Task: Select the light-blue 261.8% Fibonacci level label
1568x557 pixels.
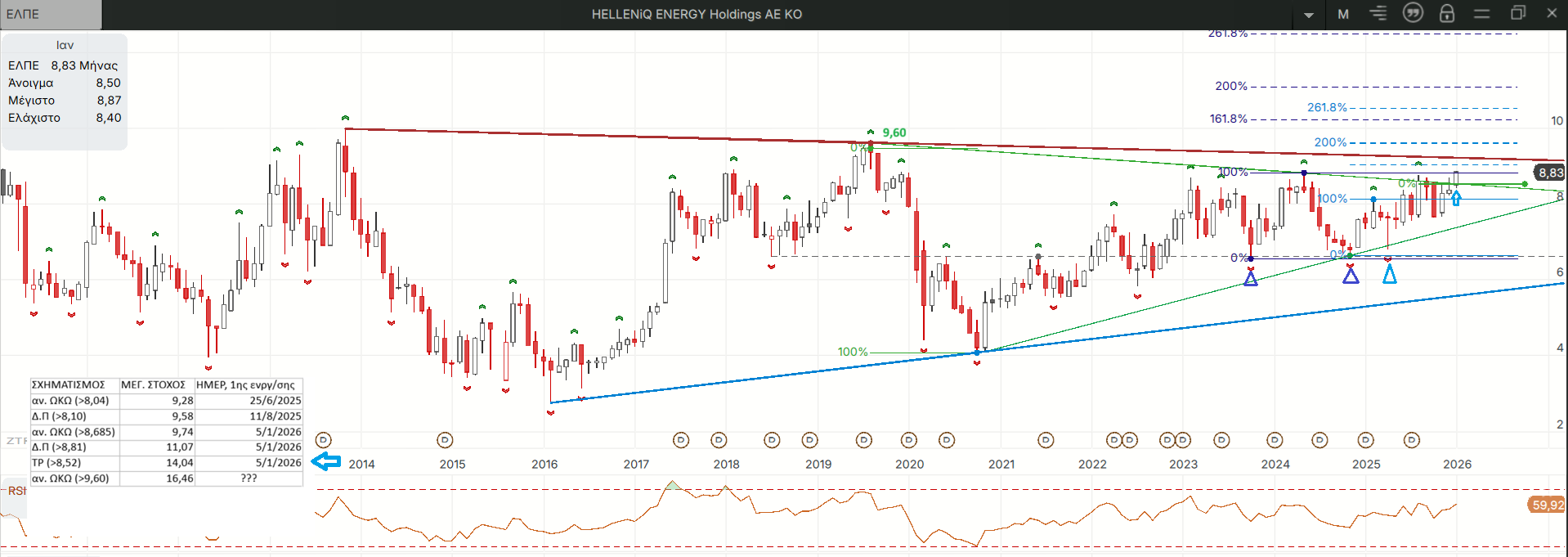Action: point(1326,107)
